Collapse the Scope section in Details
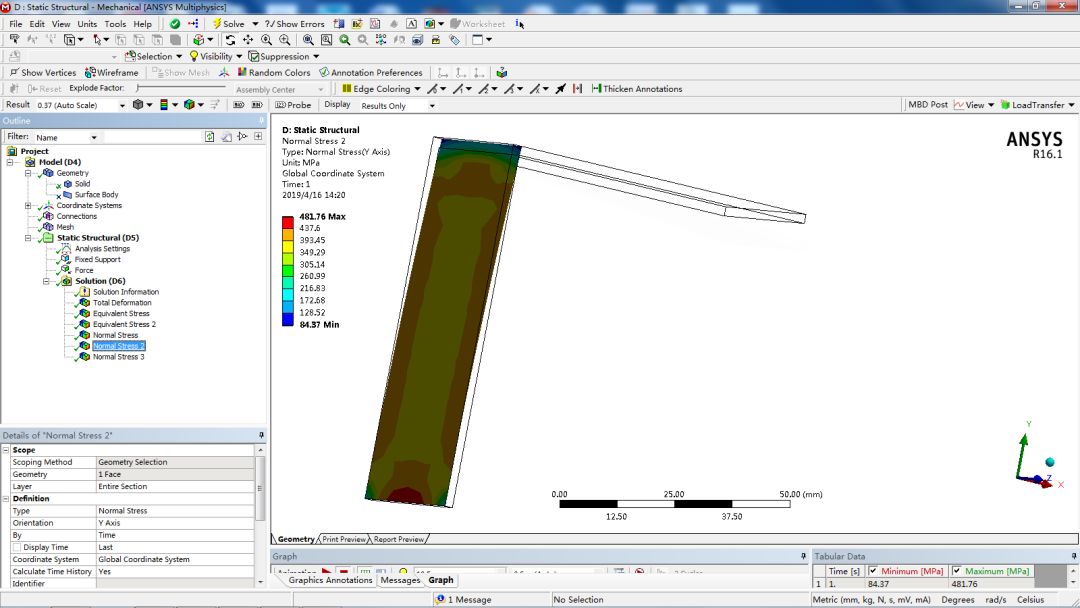1080x608 pixels. [x=6, y=450]
